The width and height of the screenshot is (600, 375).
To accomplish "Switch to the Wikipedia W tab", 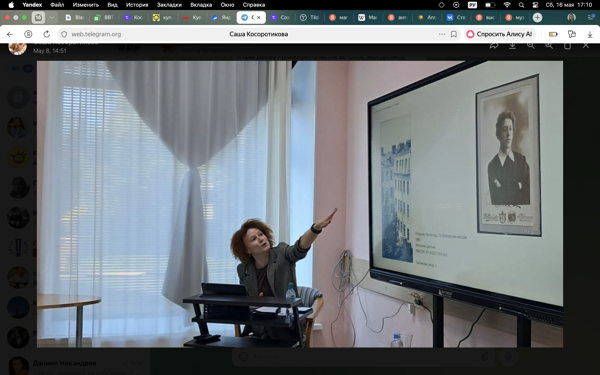I will click(x=368, y=18).
